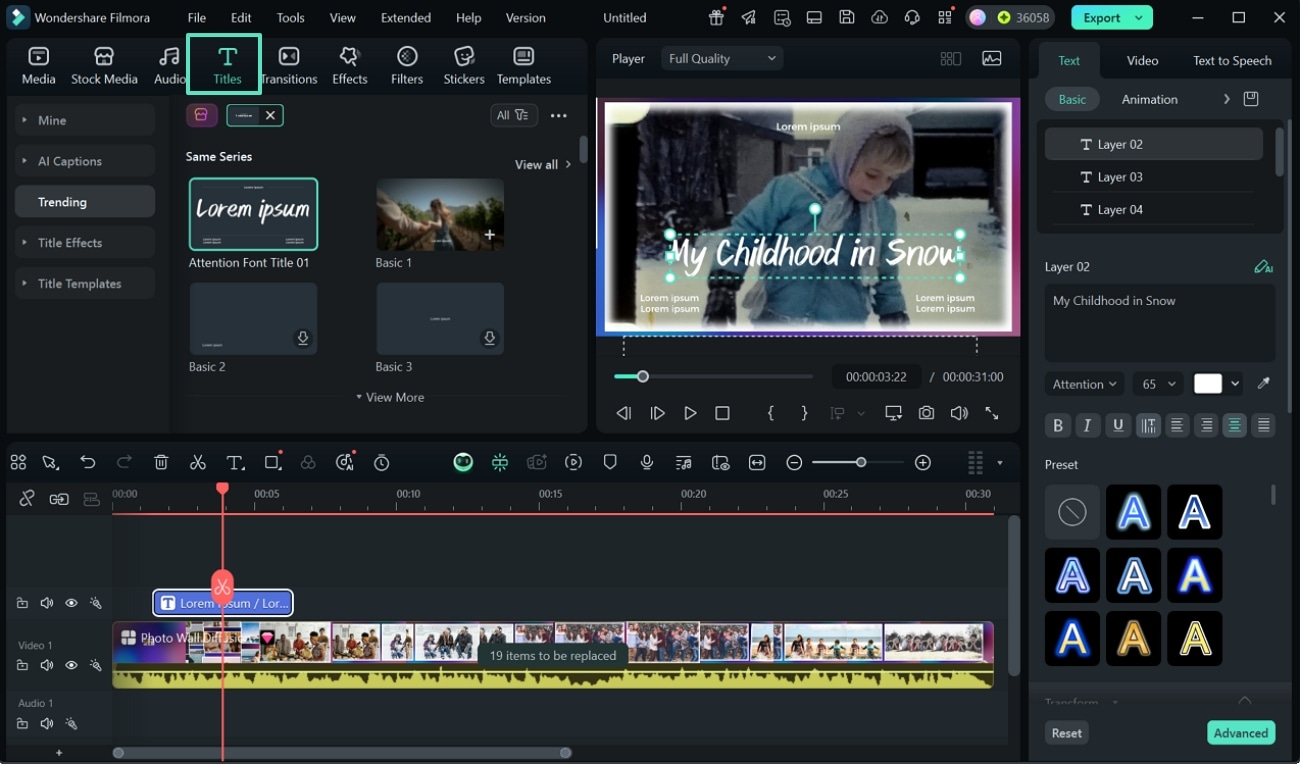Viewport: 1300px width, 764px height.
Task: Switch to the Animation sub-tab
Action: 1149,99
